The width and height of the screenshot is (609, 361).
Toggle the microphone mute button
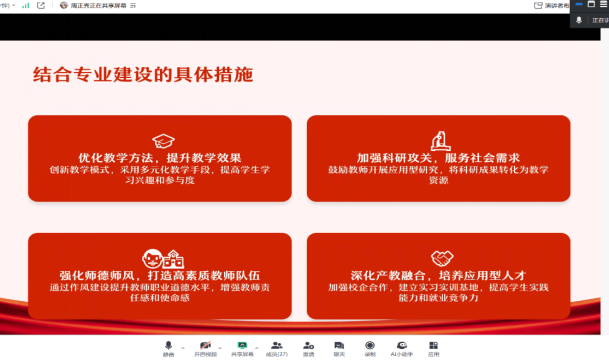pyautogui.click(x=168, y=348)
